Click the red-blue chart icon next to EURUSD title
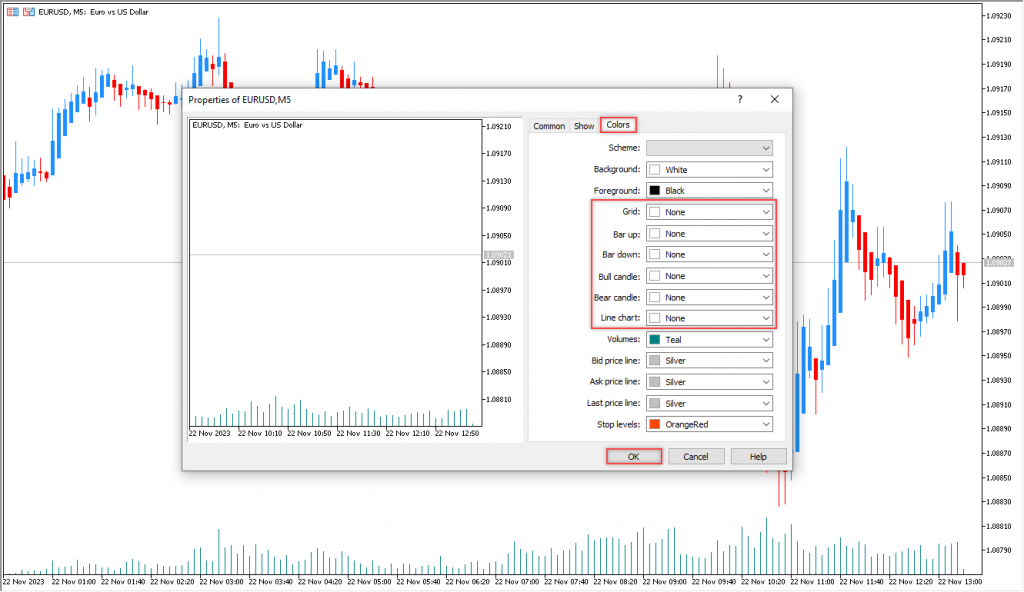This screenshot has height=592, width=1024. pyautogui.click(x=28, y=10)
